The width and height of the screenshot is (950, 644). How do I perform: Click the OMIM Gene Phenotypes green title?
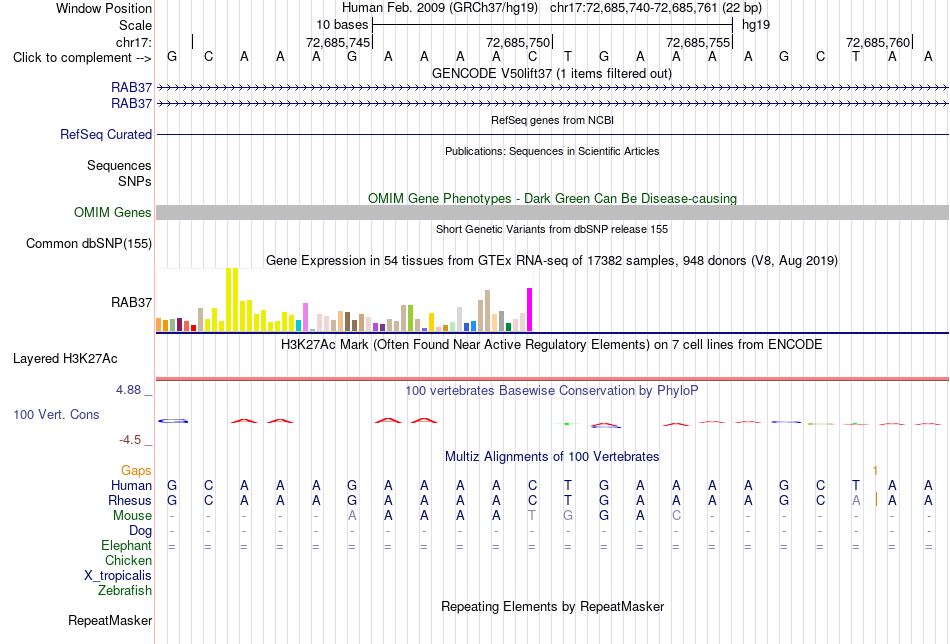tap(552, 199)
